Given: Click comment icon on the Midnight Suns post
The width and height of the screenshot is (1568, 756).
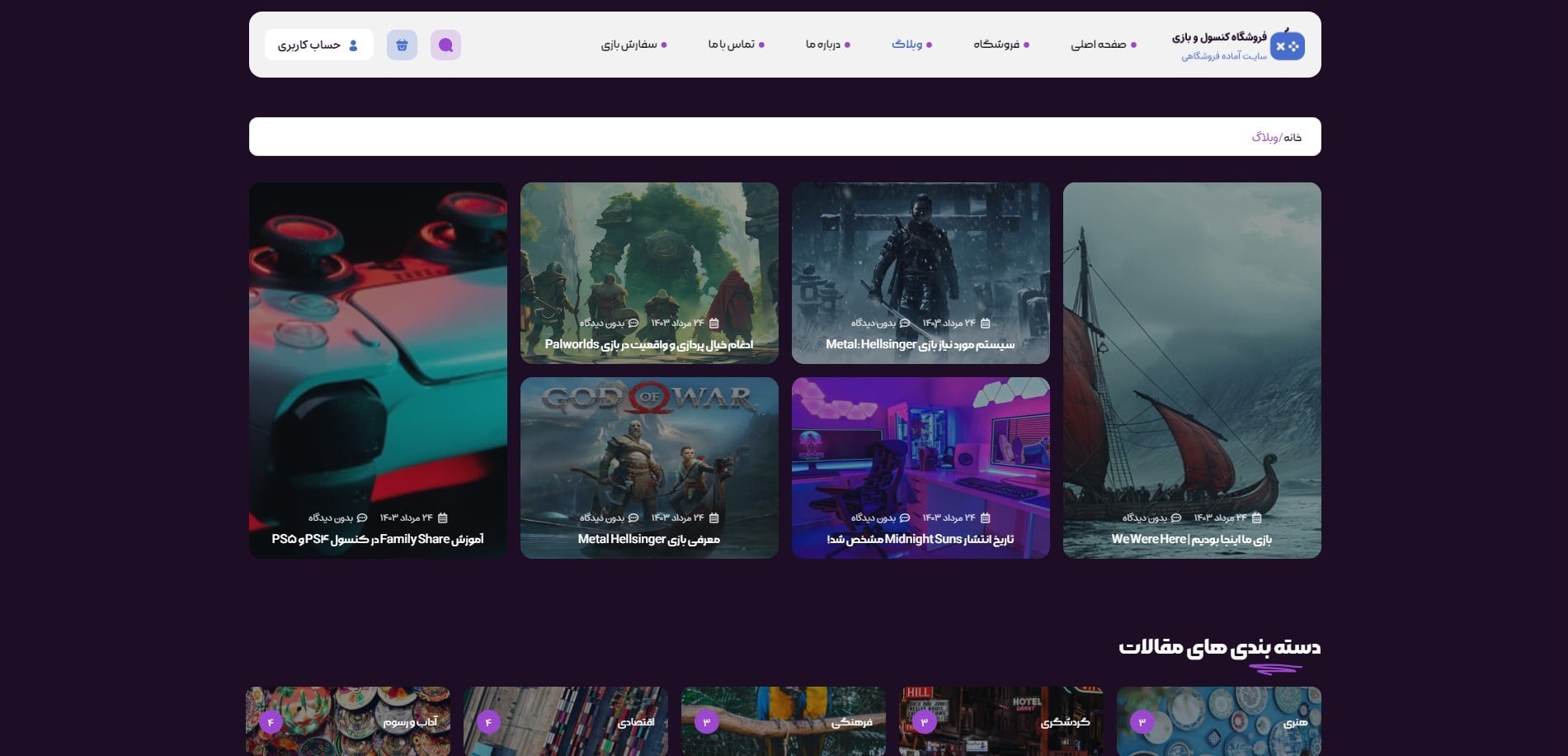Looking at the screenshot, I should pos(905,517).
